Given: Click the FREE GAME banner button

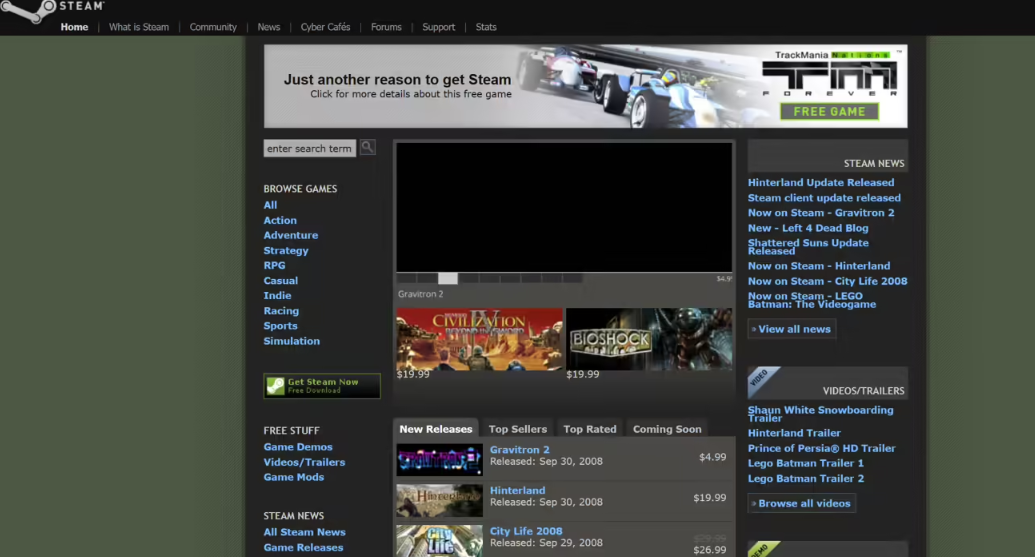Looking at the screenshot, I should click(x=829, y=112).
